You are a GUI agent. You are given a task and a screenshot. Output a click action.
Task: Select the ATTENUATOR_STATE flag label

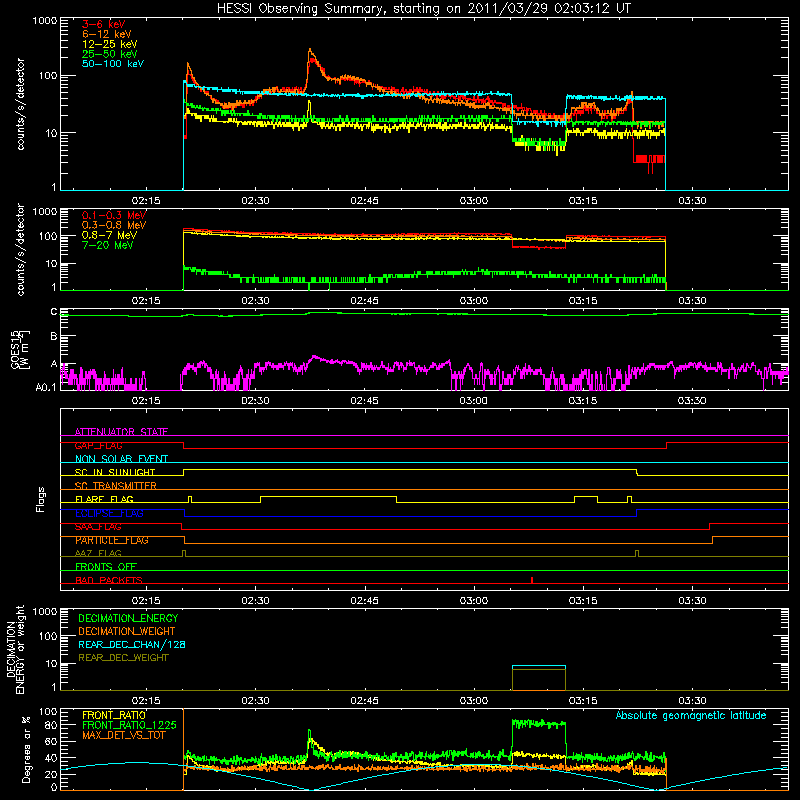pos(121,432)
